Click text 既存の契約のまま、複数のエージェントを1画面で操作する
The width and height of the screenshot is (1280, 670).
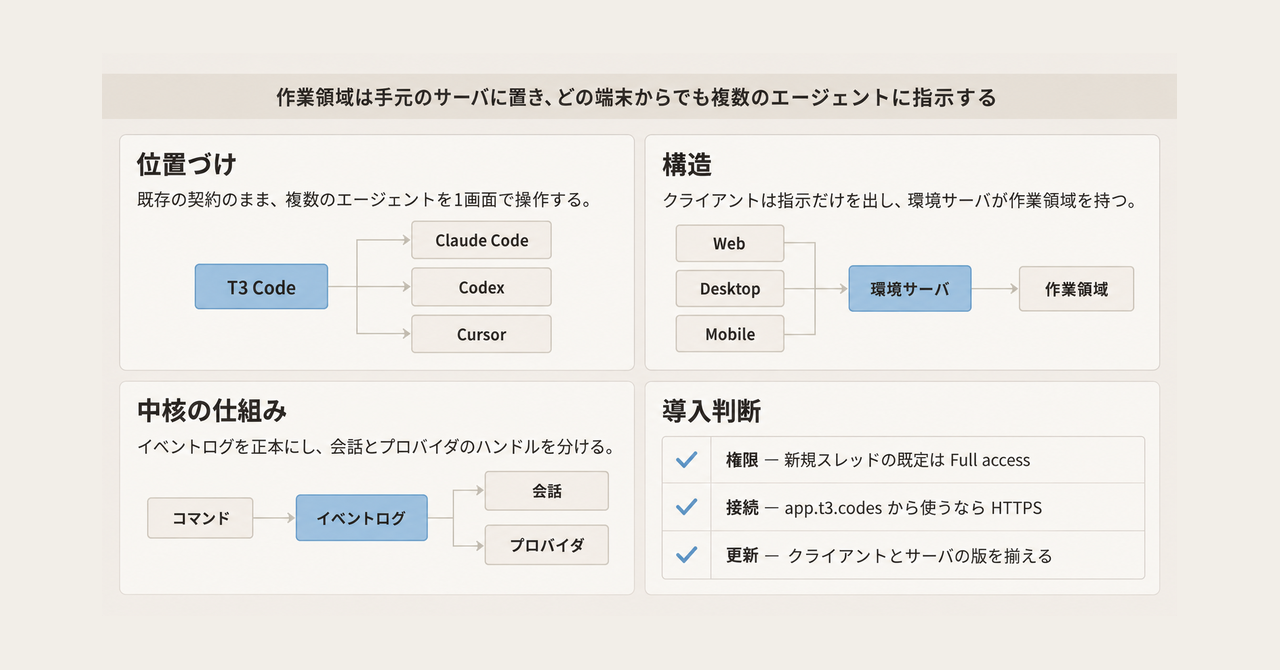coord(364,200)
